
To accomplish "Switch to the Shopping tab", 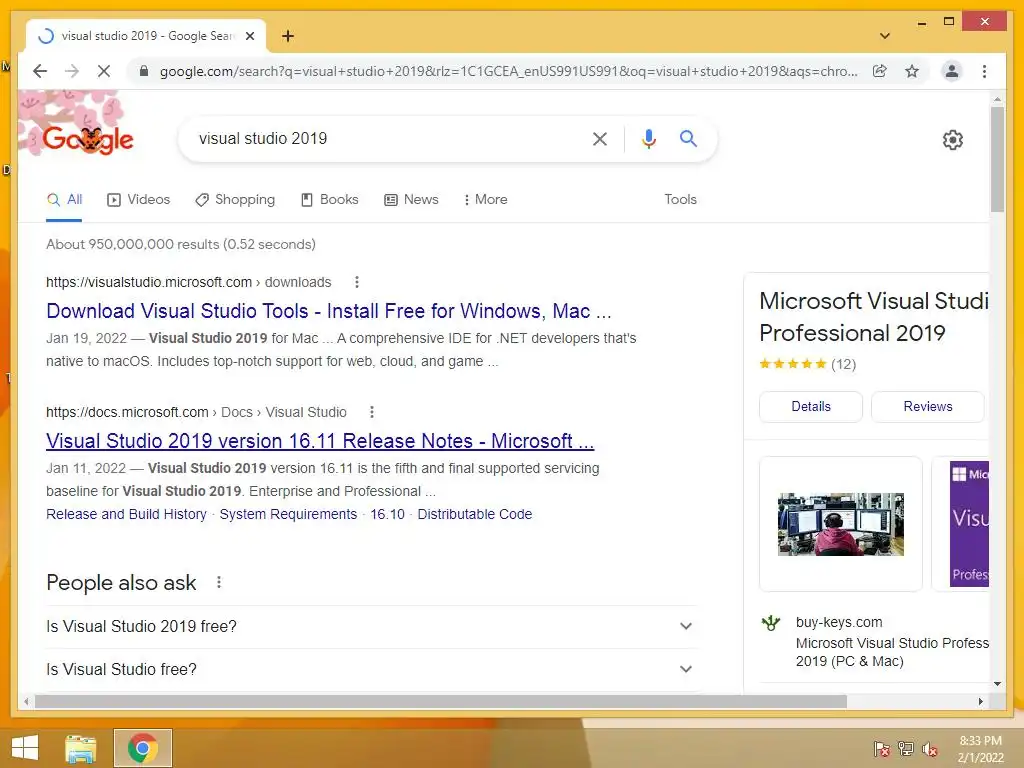I will pyautogui.click(x=235, y=200).
